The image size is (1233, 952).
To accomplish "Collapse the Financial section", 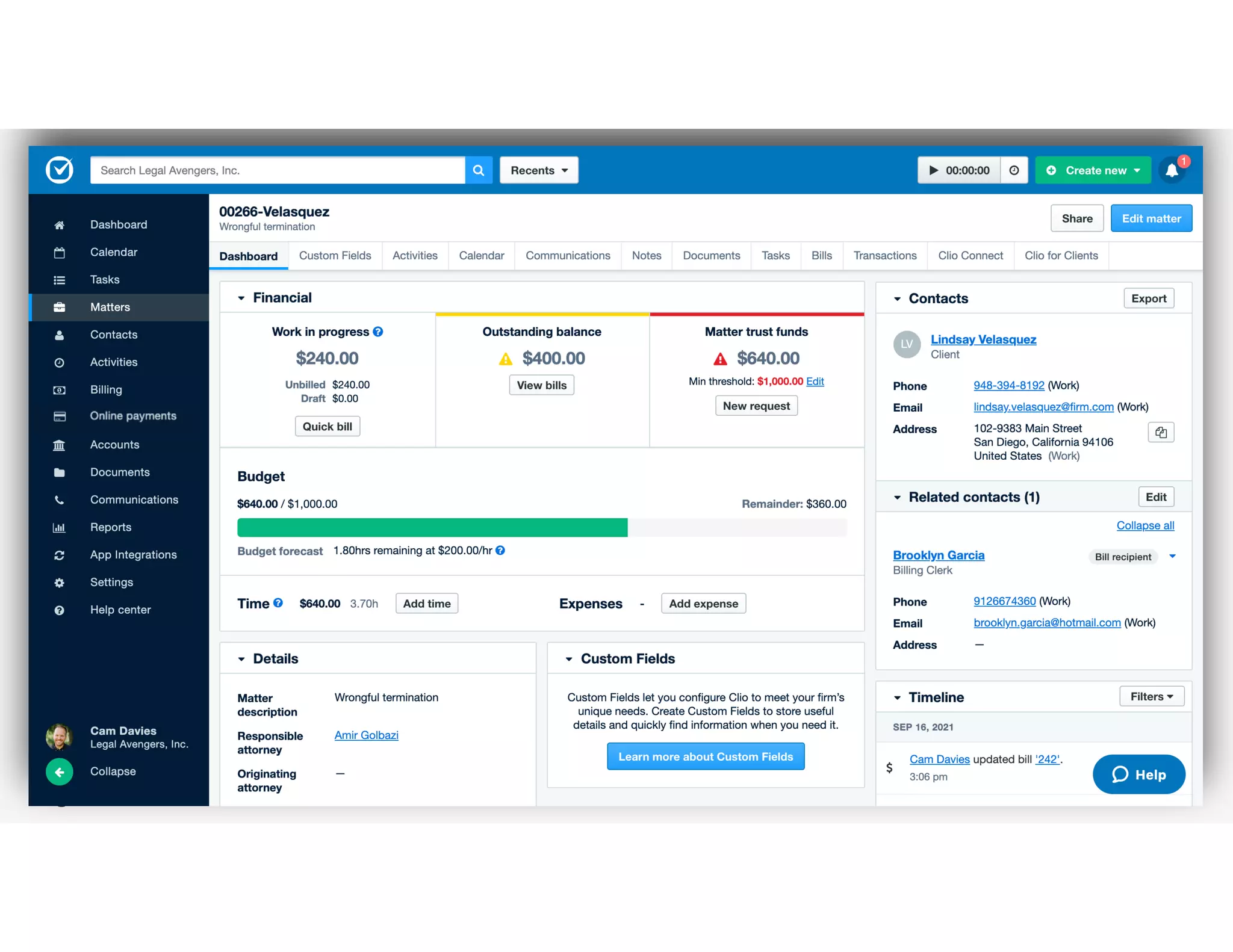I will 241,298.
